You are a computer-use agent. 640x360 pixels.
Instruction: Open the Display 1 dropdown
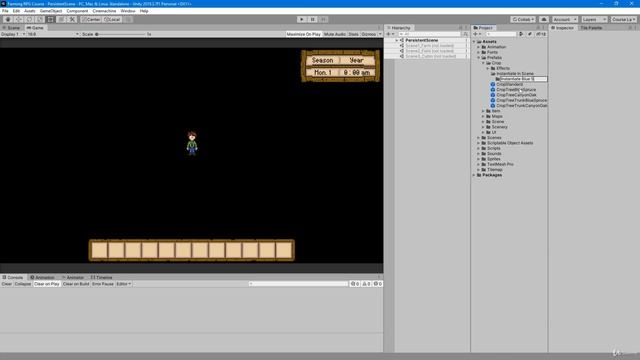[13, 34]
